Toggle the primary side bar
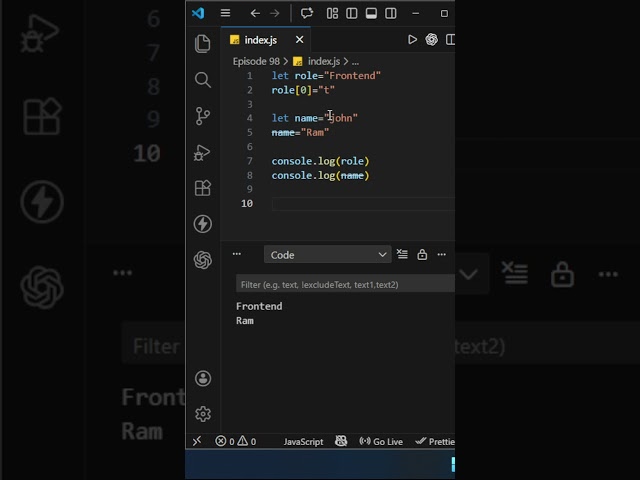Viewport: 640px width, 480px height. point(351,13)
